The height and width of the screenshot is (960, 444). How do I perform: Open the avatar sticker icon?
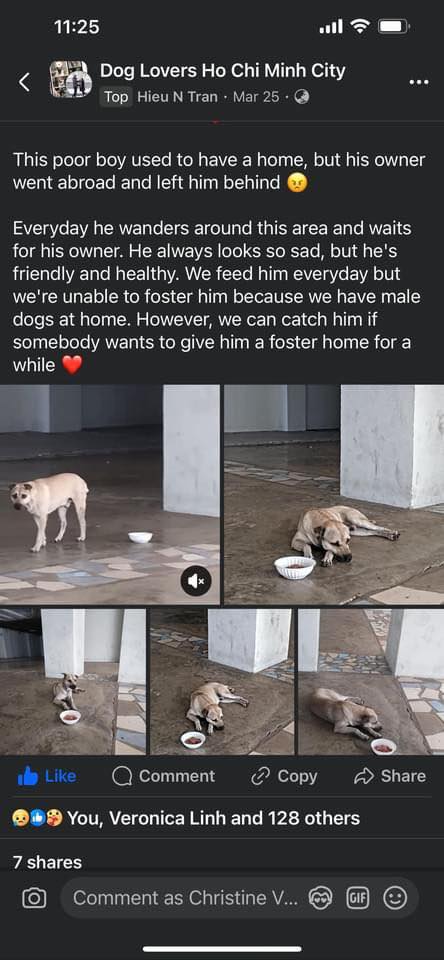320,898
